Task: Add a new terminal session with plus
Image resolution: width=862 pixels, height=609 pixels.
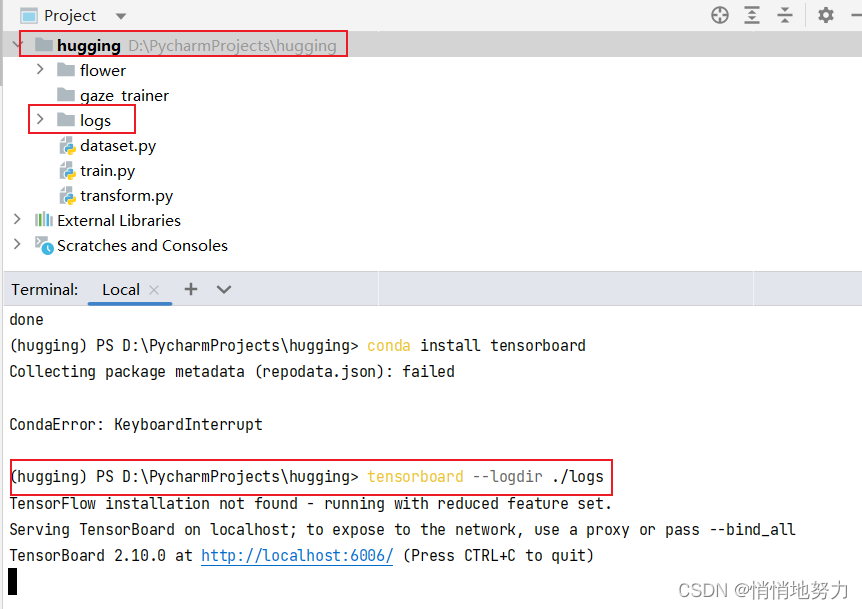Action: [x=191, y=289]
